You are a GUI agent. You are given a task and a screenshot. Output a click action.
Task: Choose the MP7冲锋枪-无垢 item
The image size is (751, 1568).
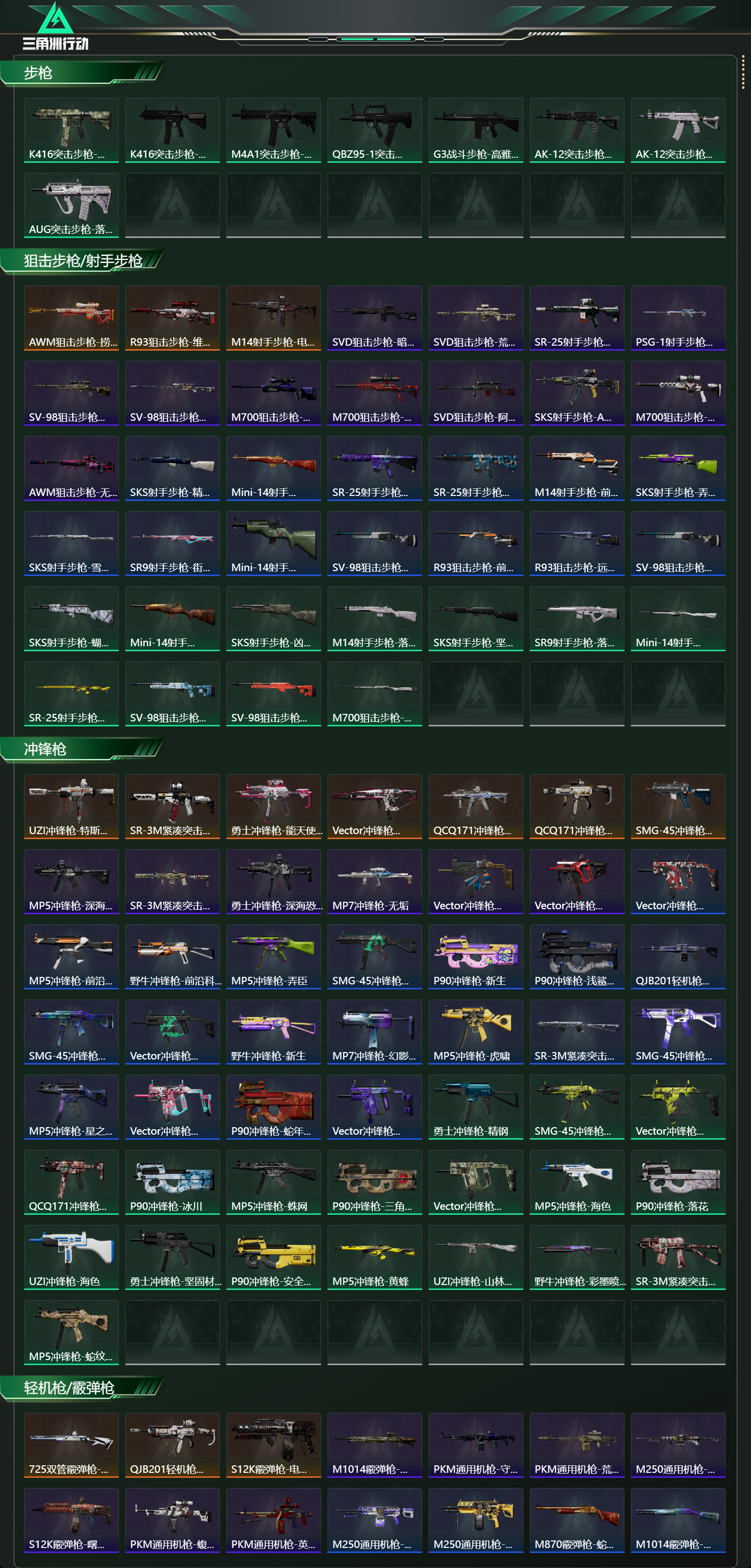[374, 881]
